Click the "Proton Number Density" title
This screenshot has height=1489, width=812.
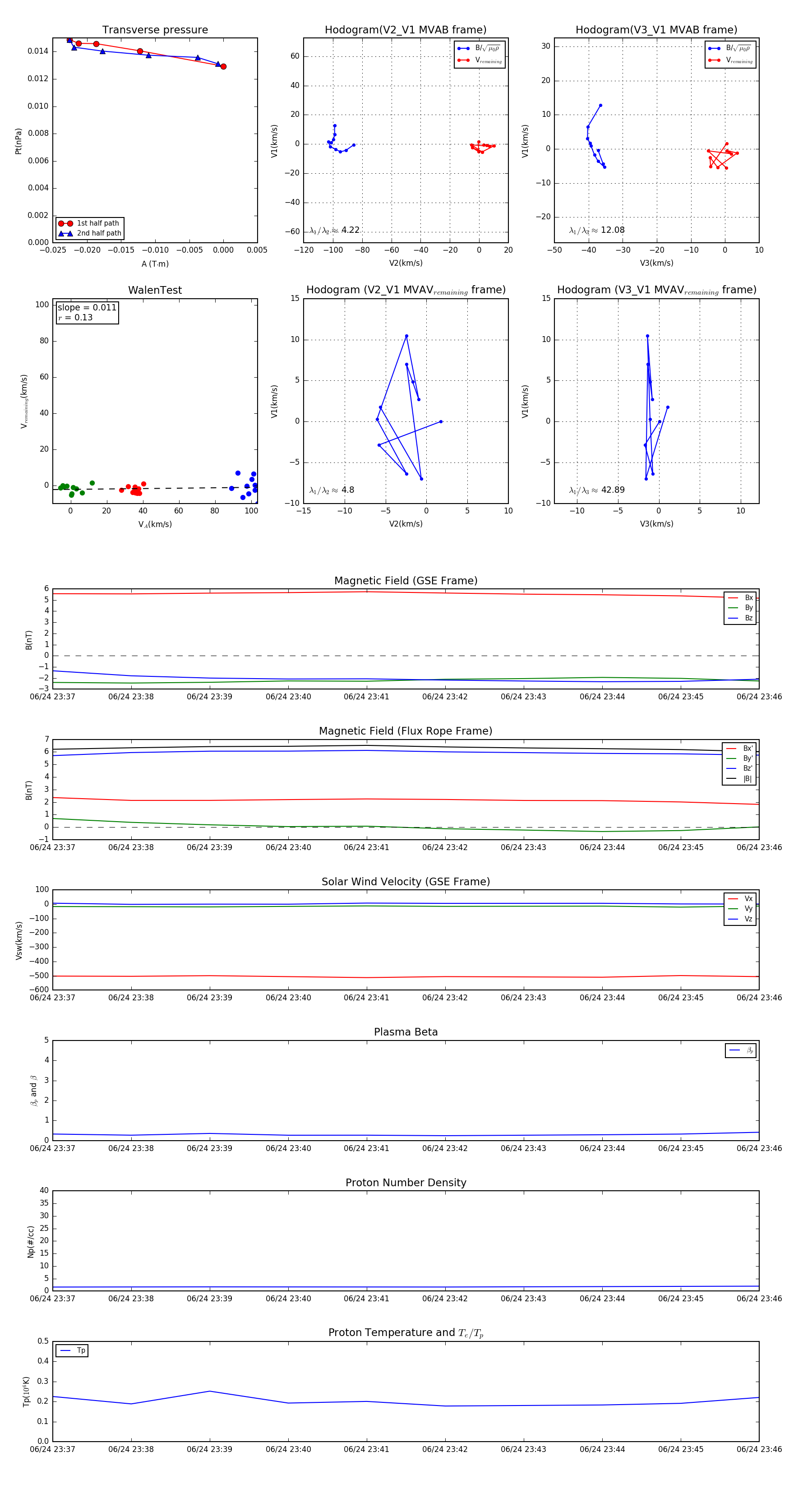click(406, 1183)
